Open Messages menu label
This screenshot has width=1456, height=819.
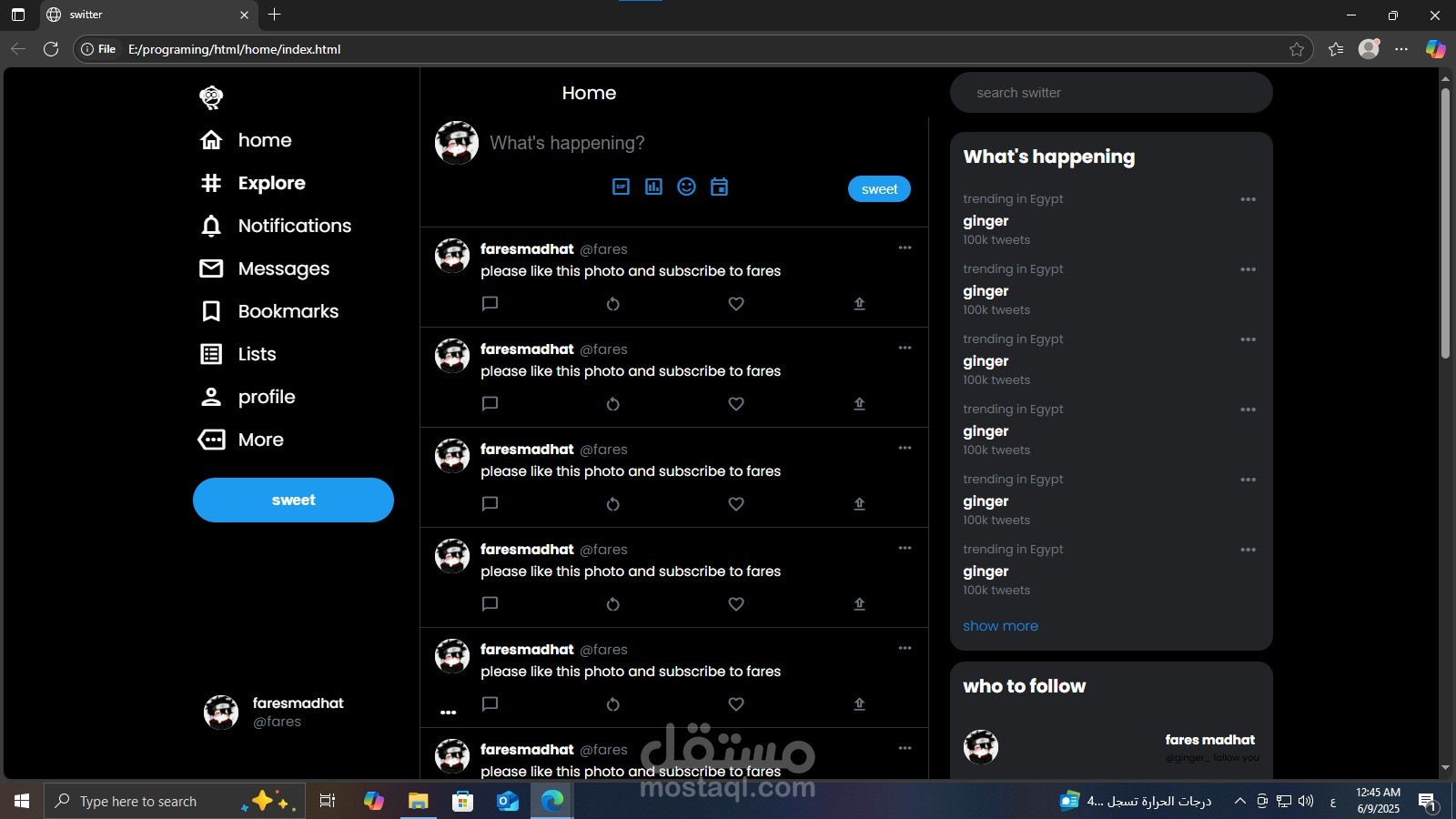(284, 268)
